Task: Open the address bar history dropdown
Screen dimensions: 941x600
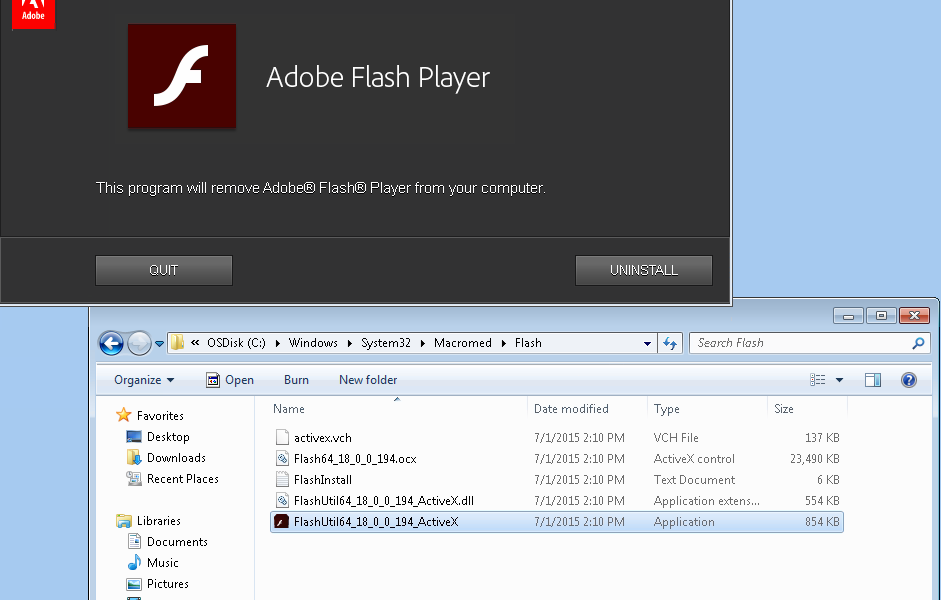Action: tap(648, 343)
